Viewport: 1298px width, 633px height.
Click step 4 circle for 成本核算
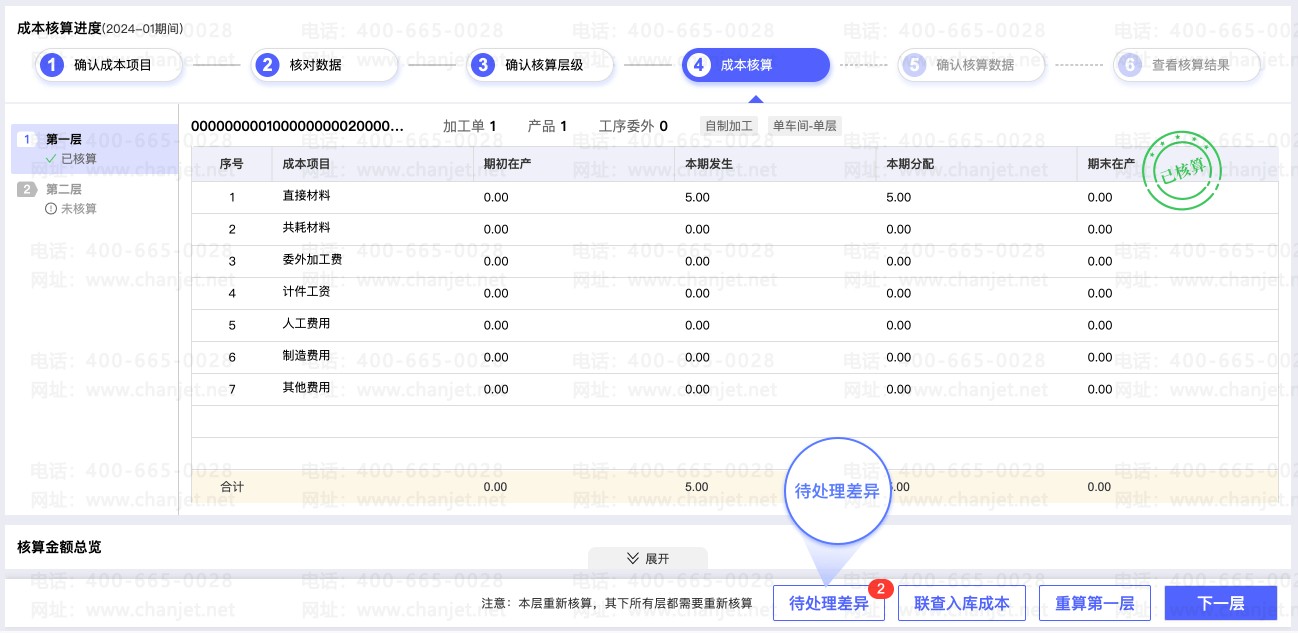(699, 65)
